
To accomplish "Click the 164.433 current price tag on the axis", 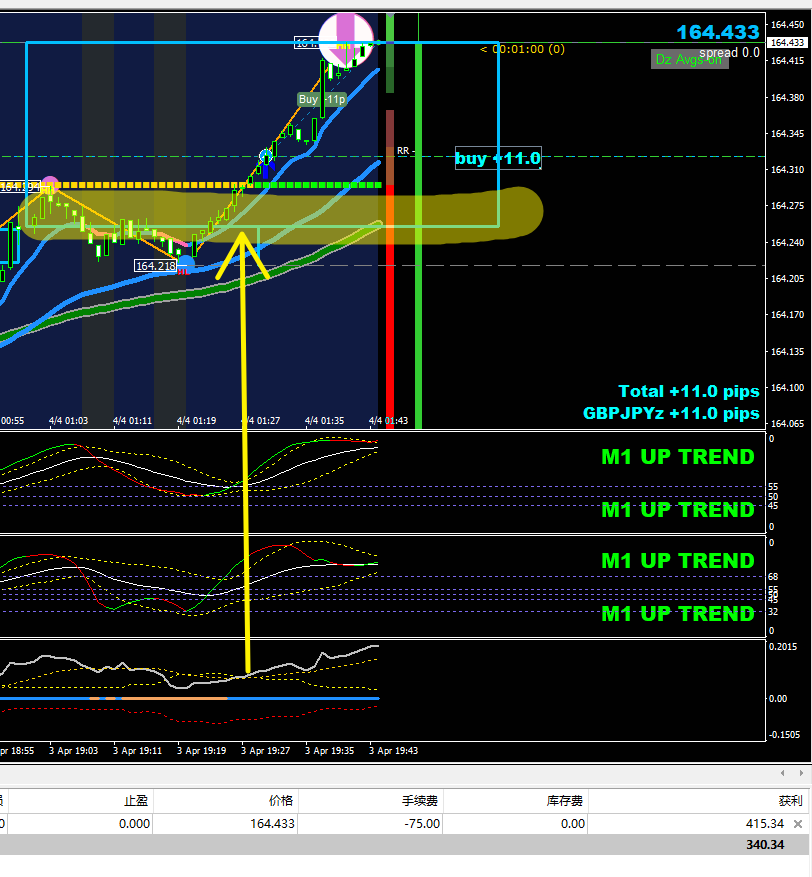I will (787, 43).
